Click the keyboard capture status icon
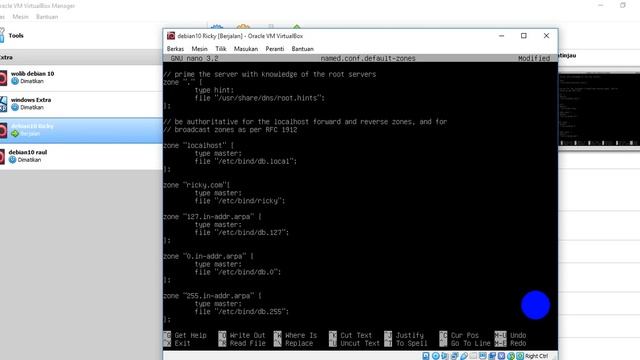 [520, 356]
